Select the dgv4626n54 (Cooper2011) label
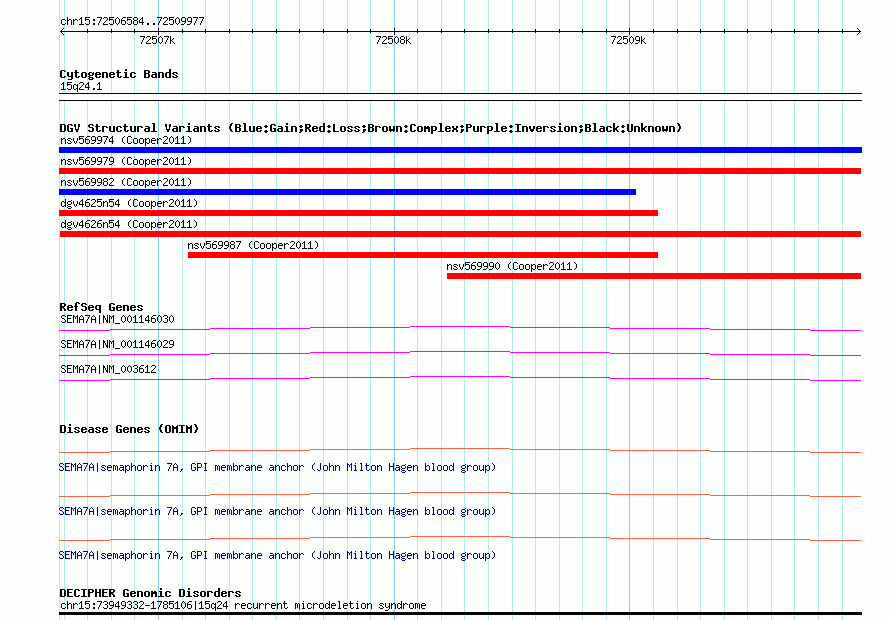The image size is (890, 620). 129,224
